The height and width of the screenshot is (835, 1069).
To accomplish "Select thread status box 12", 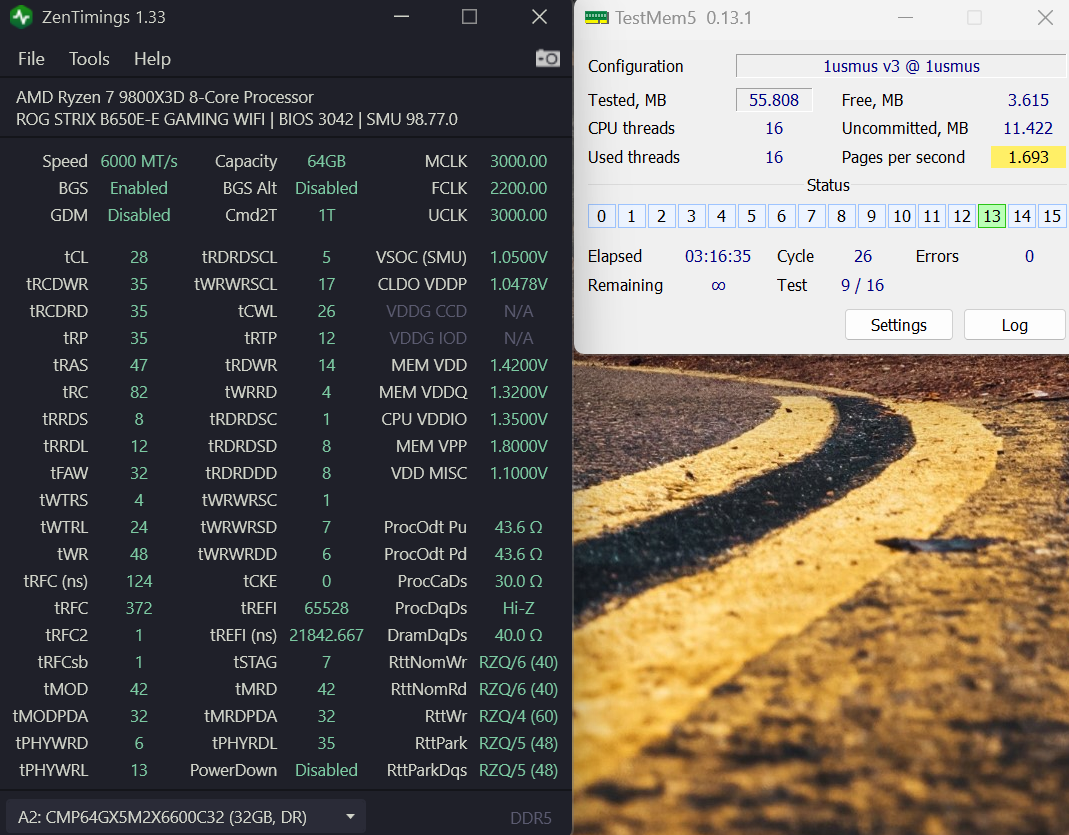I will [961, 216].
